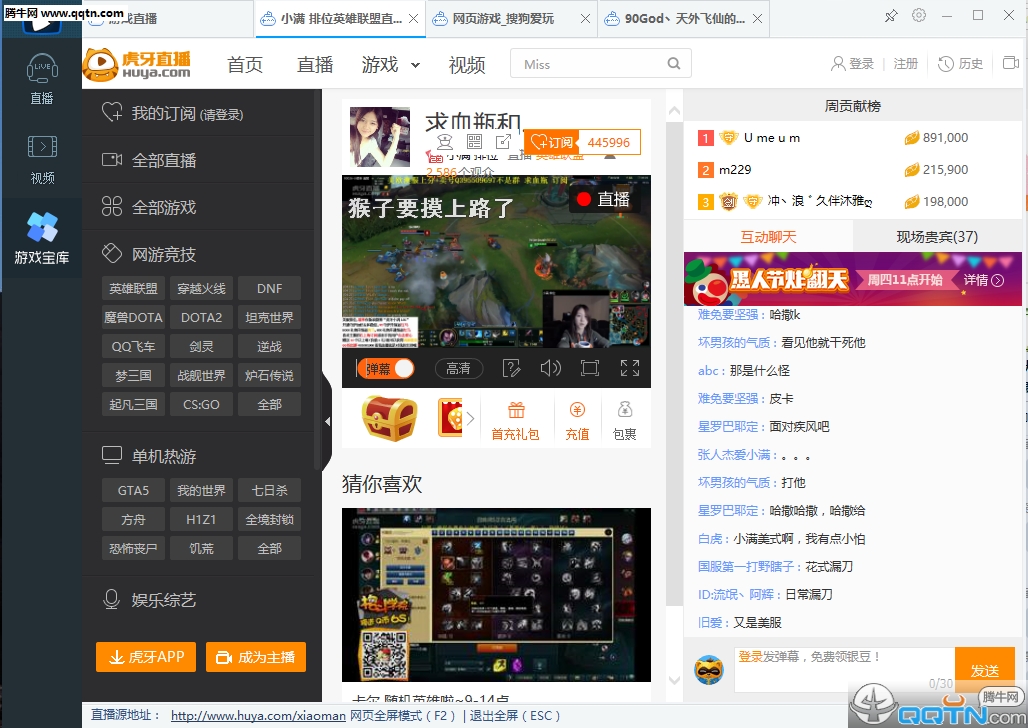This screenshot has height=728, width=1028.
Task: Open the 游戏宝库 game library
Action: 42,239
